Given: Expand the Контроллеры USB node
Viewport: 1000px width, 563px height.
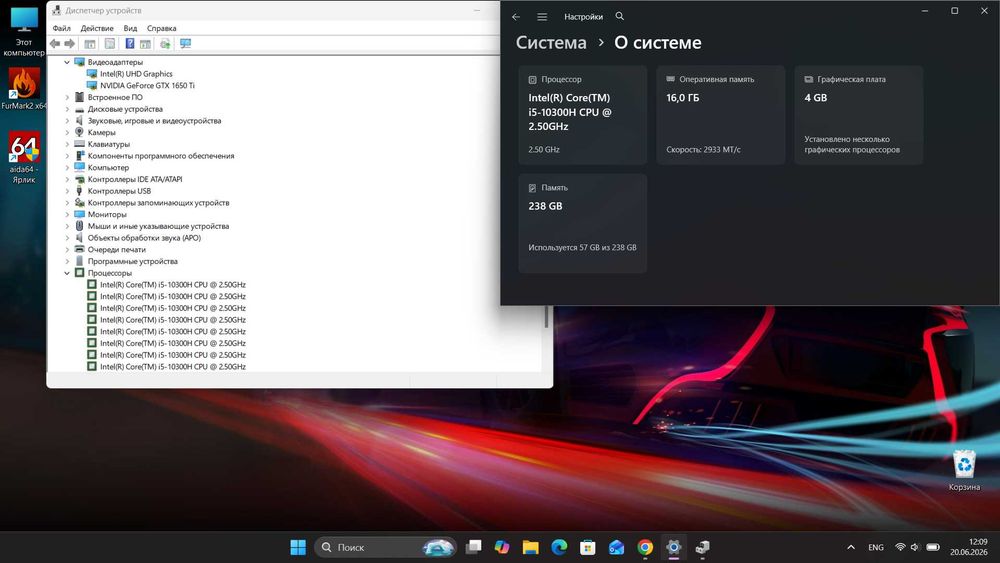Looking at the screenshot, I should [67, 191].
